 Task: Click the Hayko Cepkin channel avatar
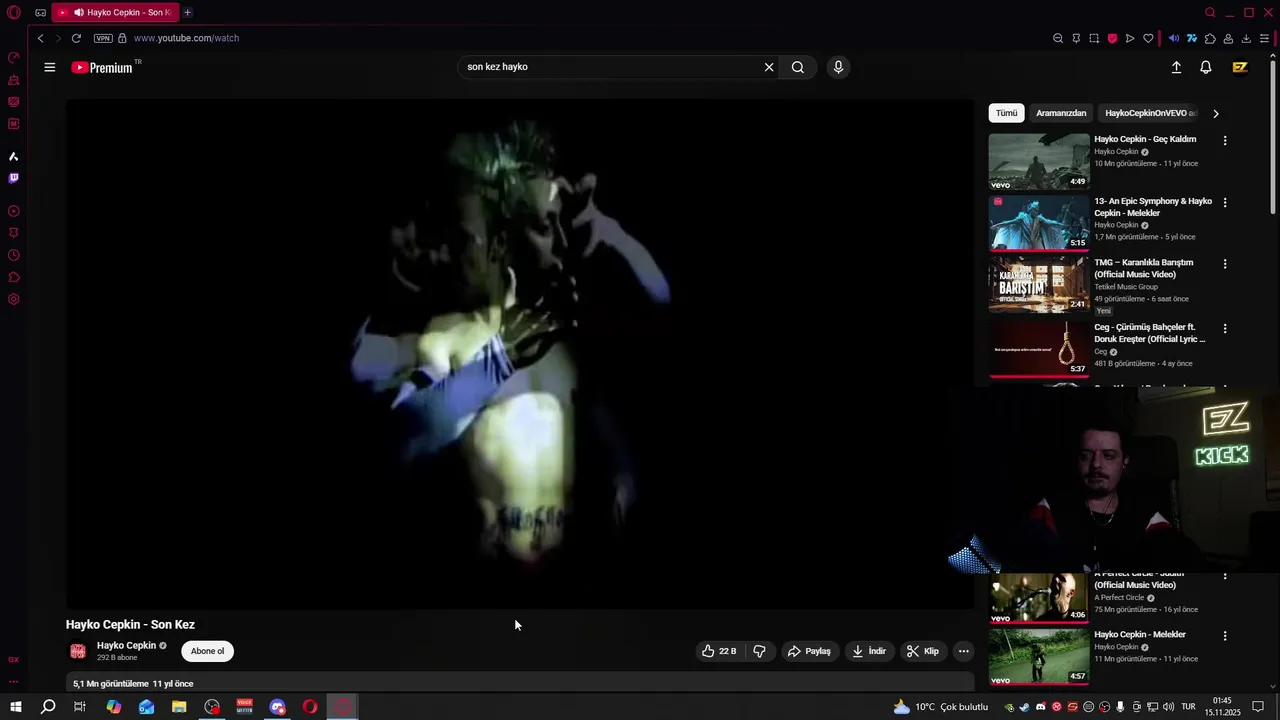(78, 651)
